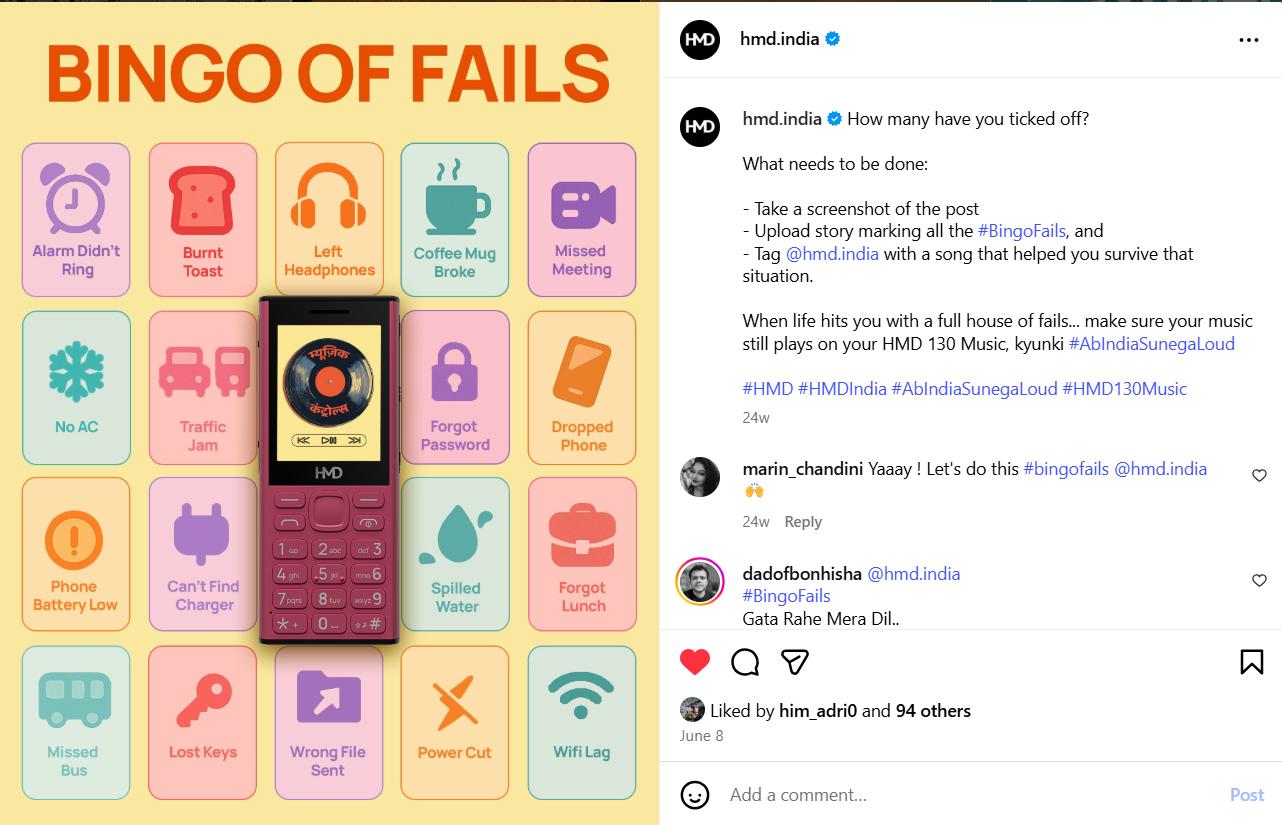Click the @hmd.india mention in caption
1282x825 pixels.
point(832,254)
